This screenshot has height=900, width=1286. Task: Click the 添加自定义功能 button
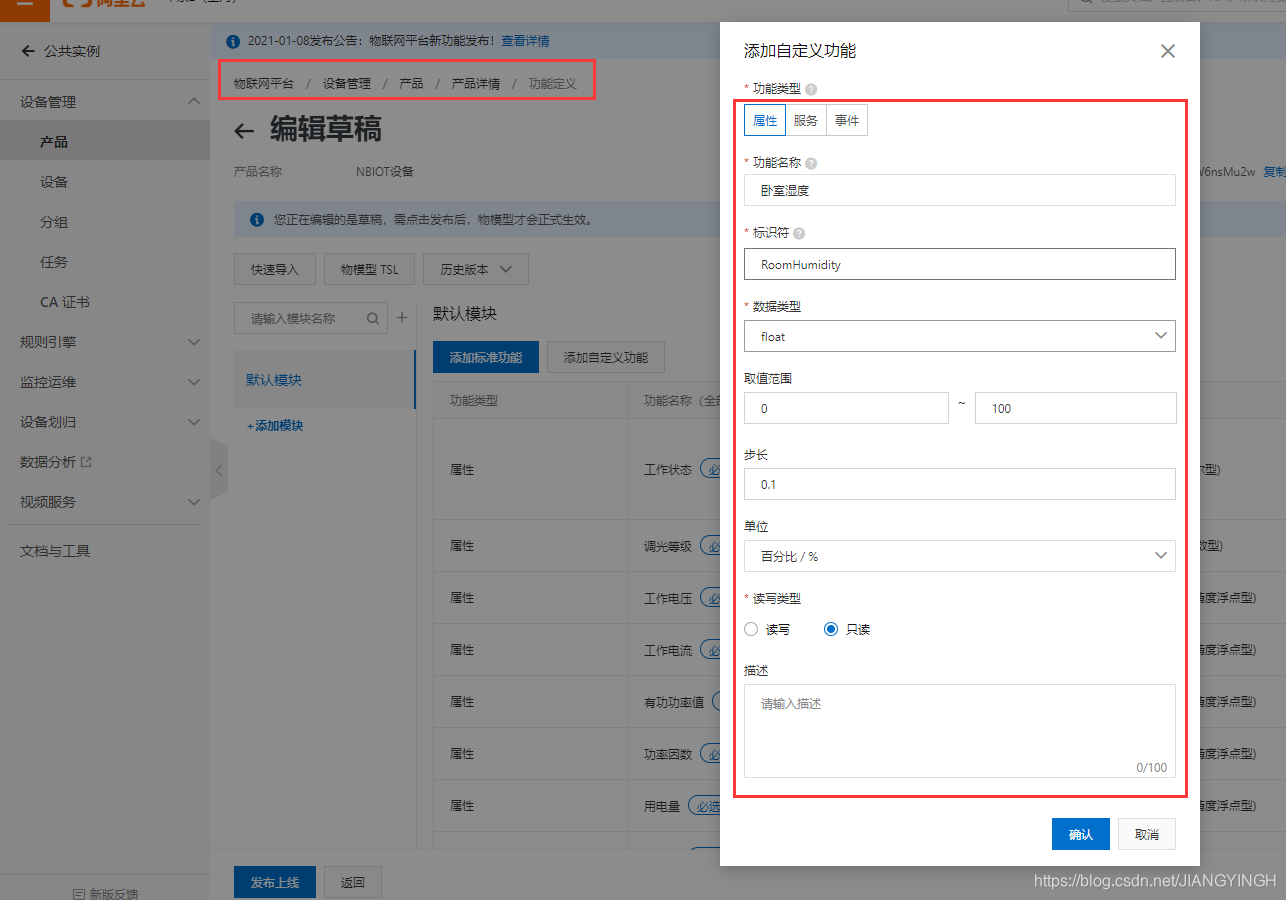pyautogui.click(x=606, y=357)
